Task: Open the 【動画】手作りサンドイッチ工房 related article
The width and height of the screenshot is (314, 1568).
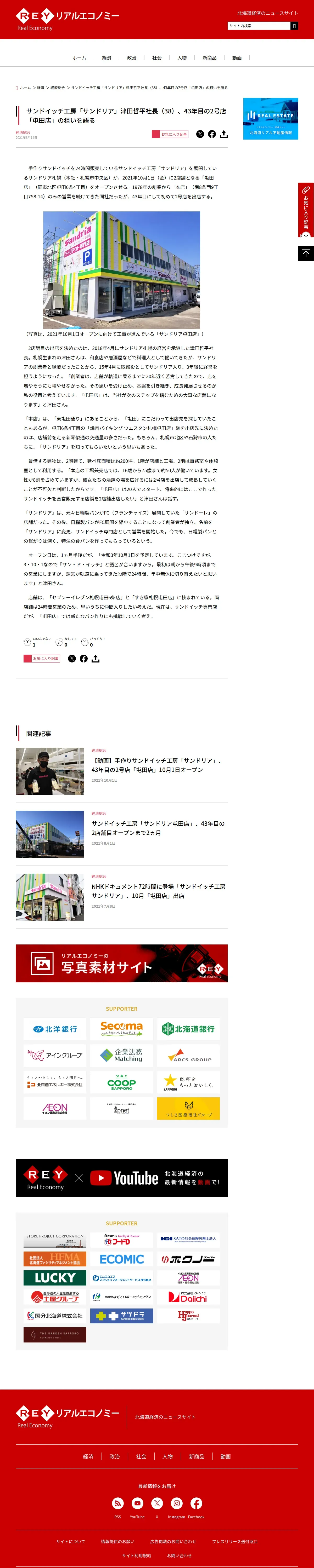Action: [157, 765]
